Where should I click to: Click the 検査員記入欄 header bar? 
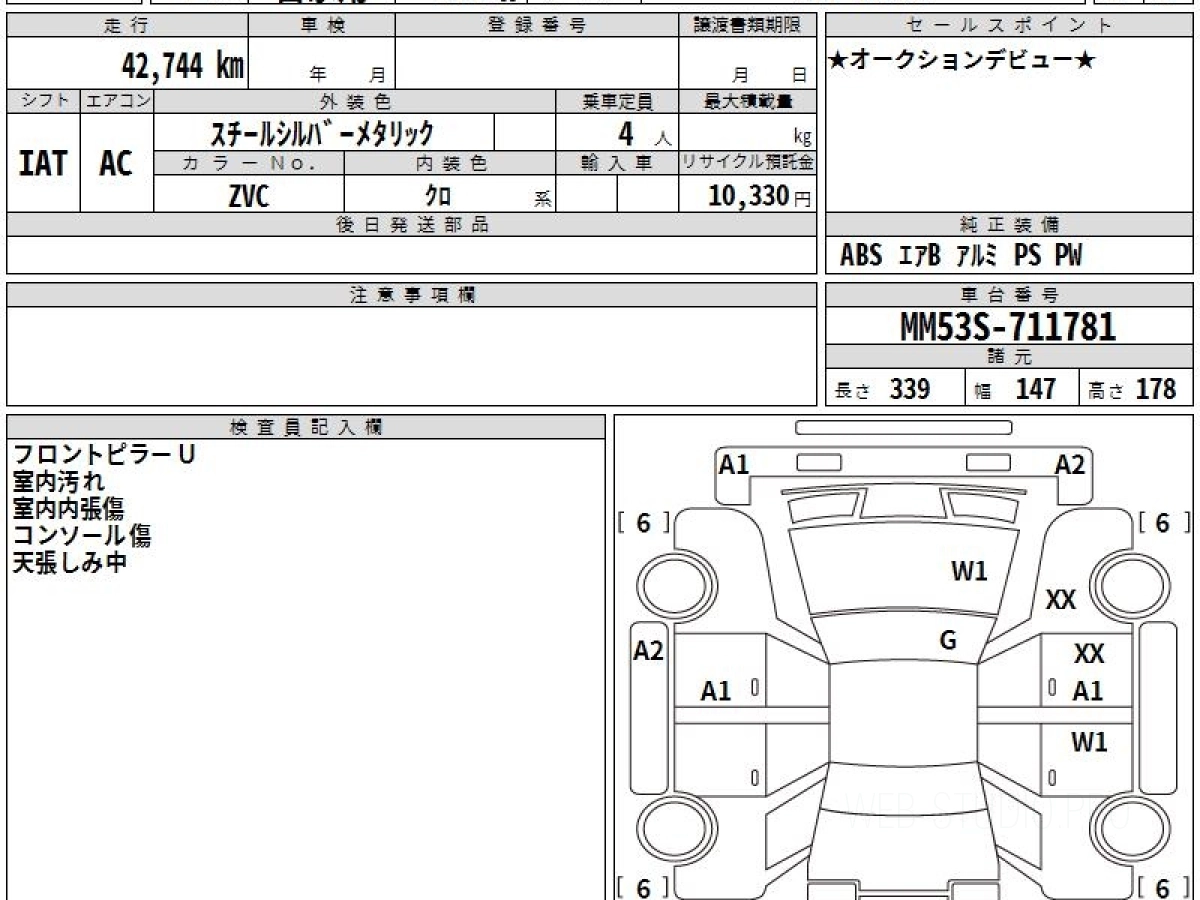click(x=306, y=427)
